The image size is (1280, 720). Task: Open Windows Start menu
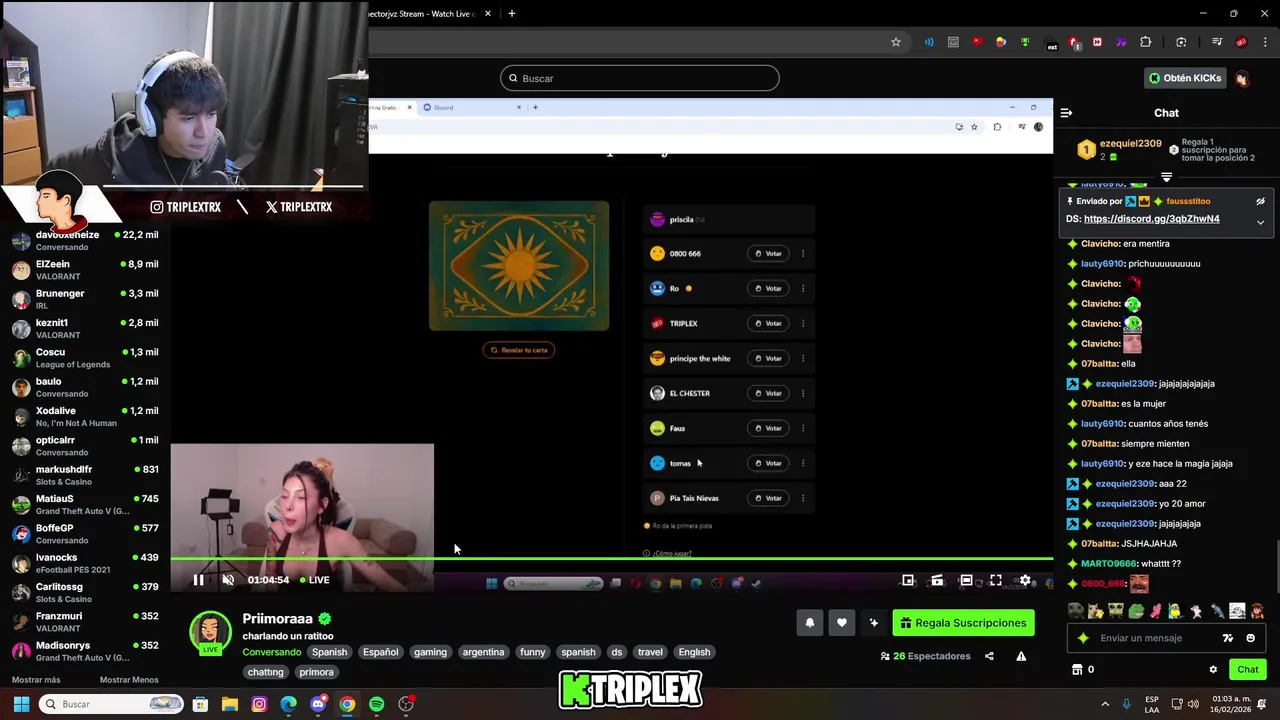tap(21, 704)
